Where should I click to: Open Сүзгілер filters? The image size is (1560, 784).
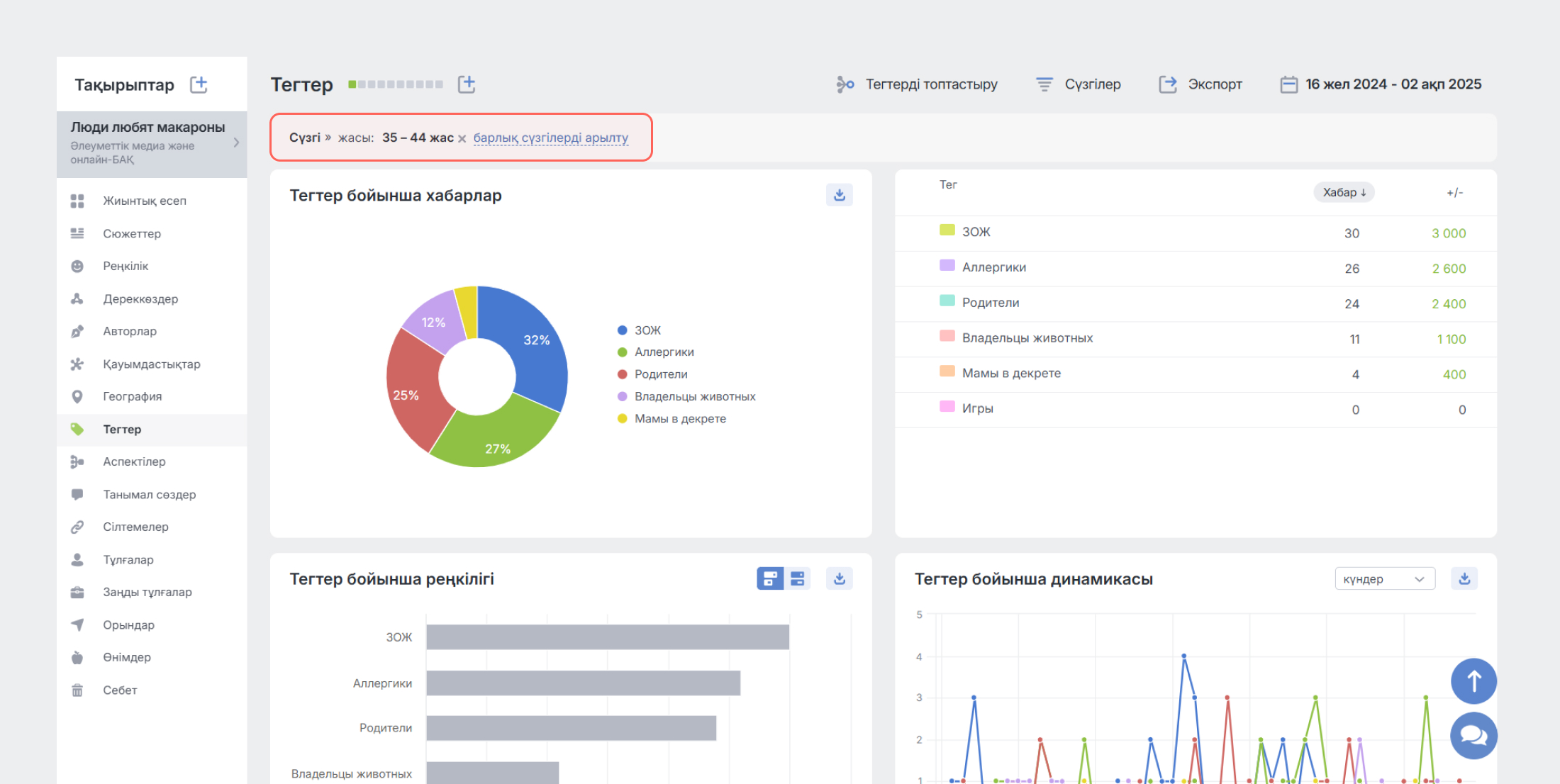1079,84
